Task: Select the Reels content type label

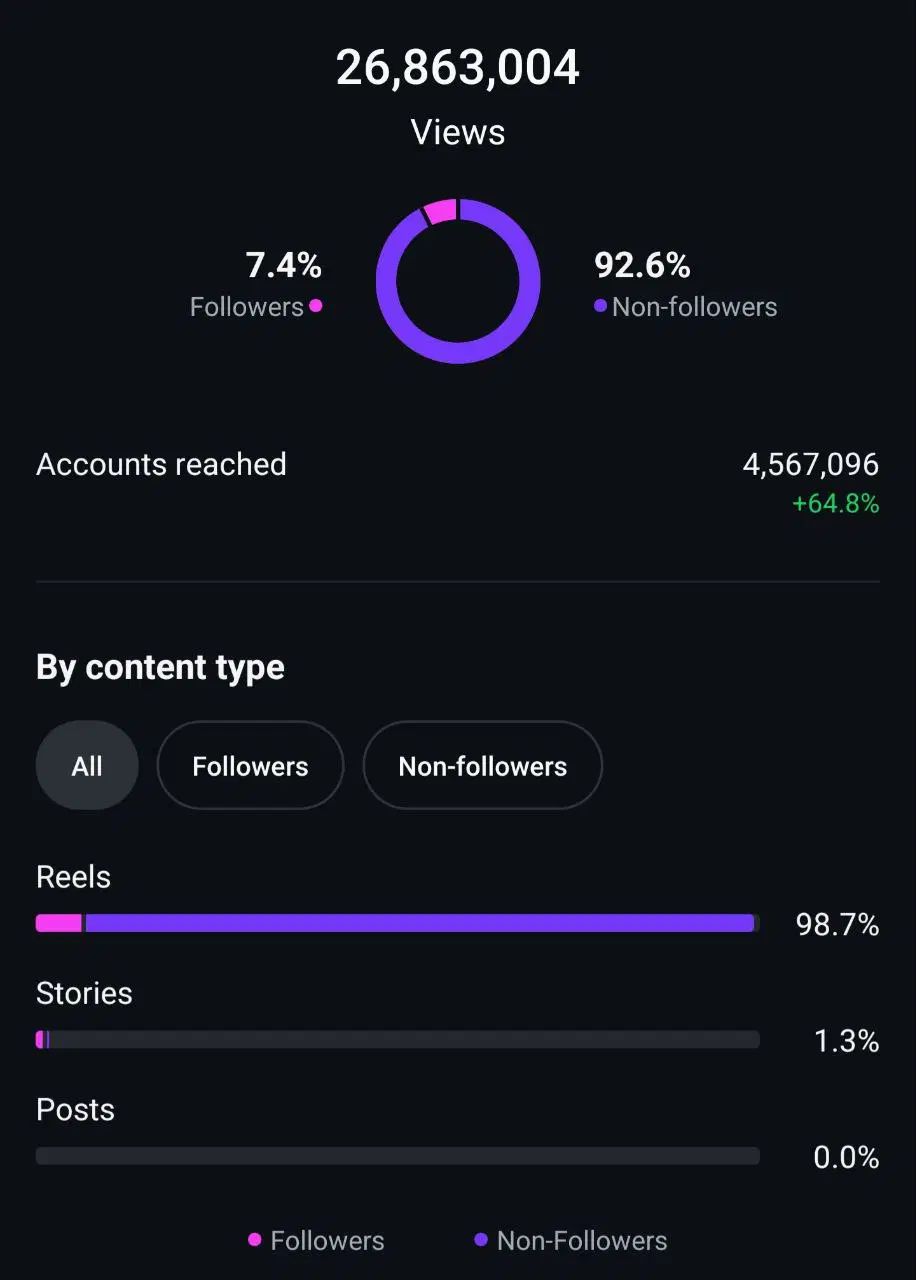Action: 73,877
